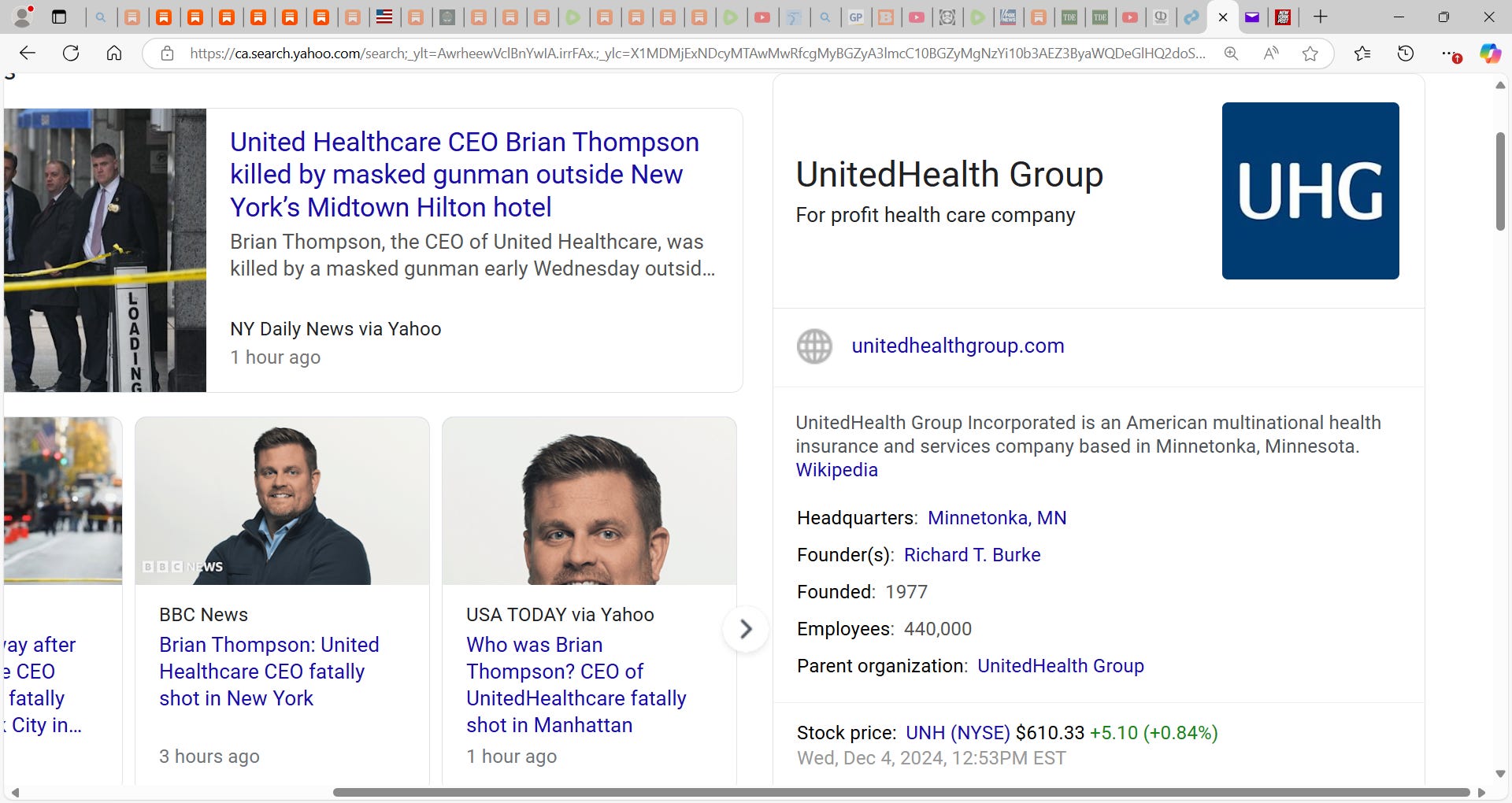
Task: Switch to the US flag tab
Action: pos(384,17)
